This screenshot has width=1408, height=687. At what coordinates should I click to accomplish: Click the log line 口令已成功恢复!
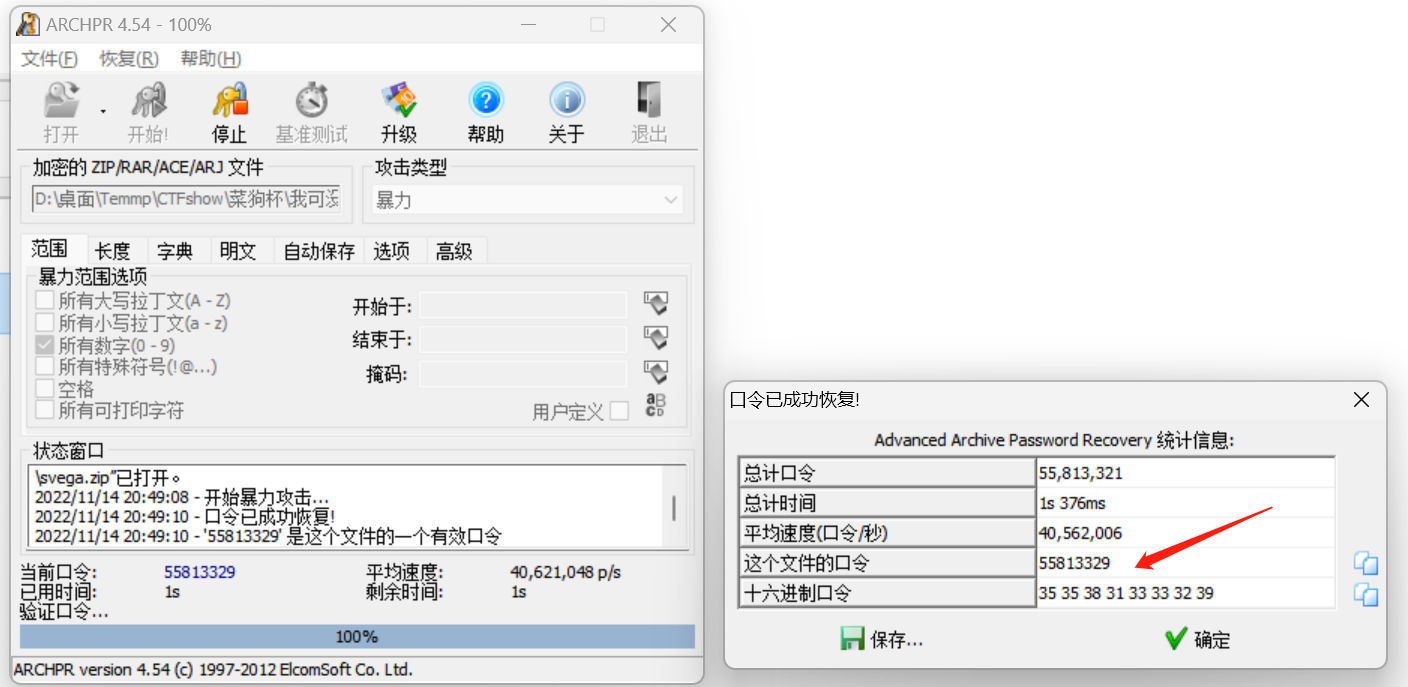[184, 516]
